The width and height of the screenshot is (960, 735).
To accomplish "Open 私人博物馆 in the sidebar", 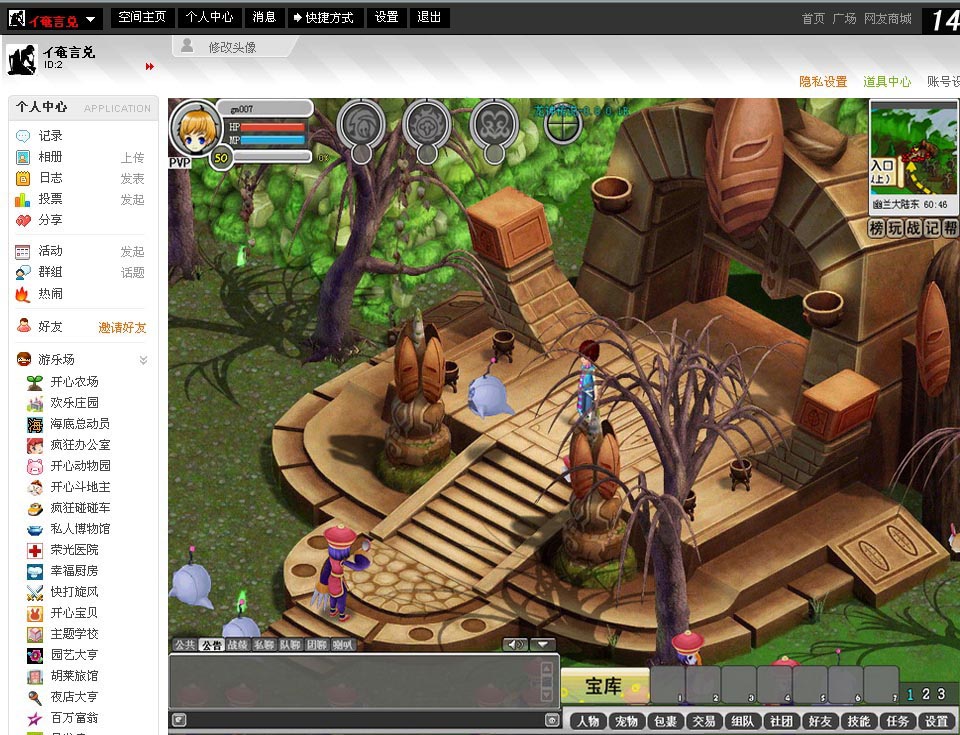I will click(x=80, y=529).
